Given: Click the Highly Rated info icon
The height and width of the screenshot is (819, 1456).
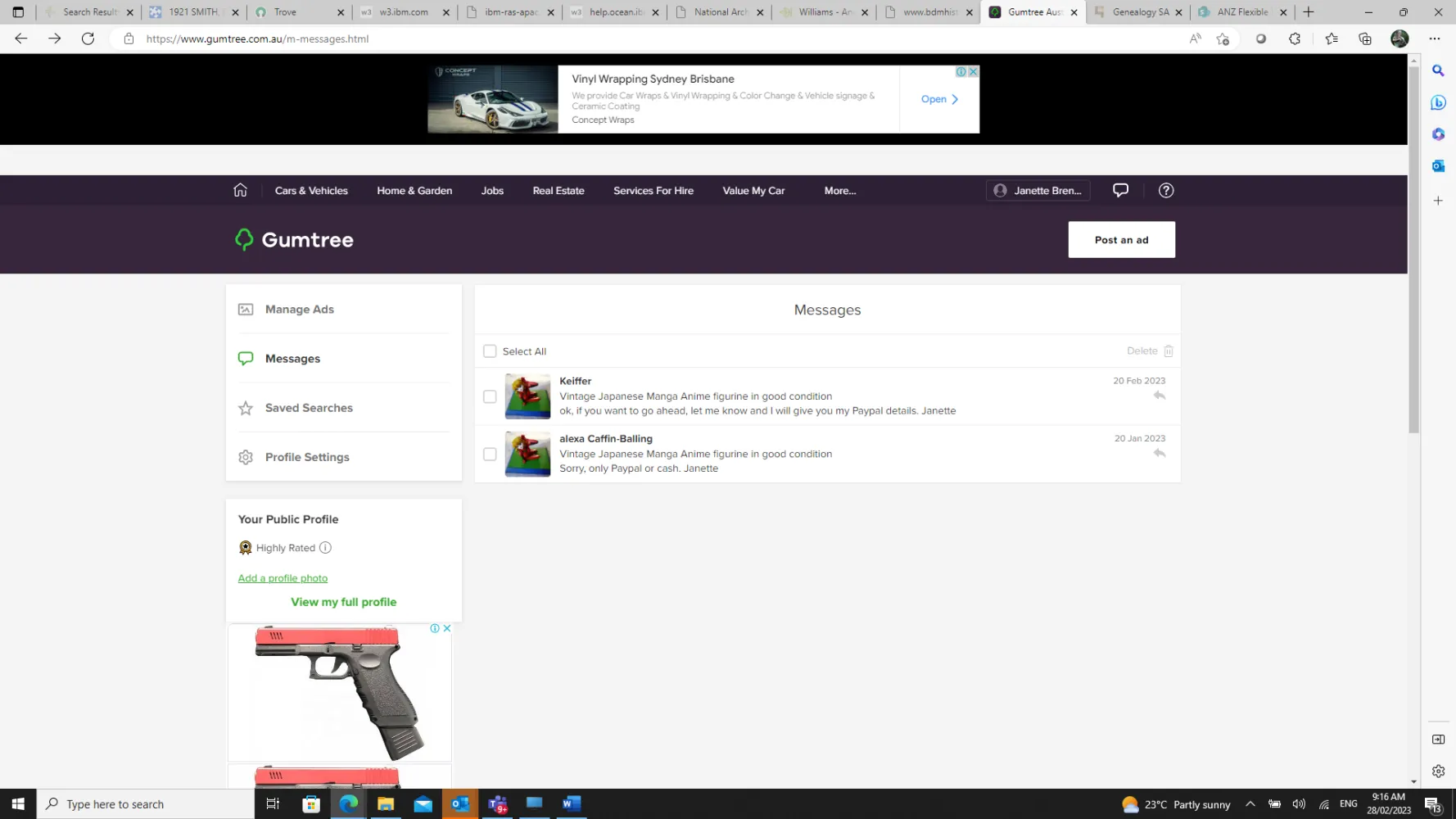Looking at the screenshot, I should 325,548.
